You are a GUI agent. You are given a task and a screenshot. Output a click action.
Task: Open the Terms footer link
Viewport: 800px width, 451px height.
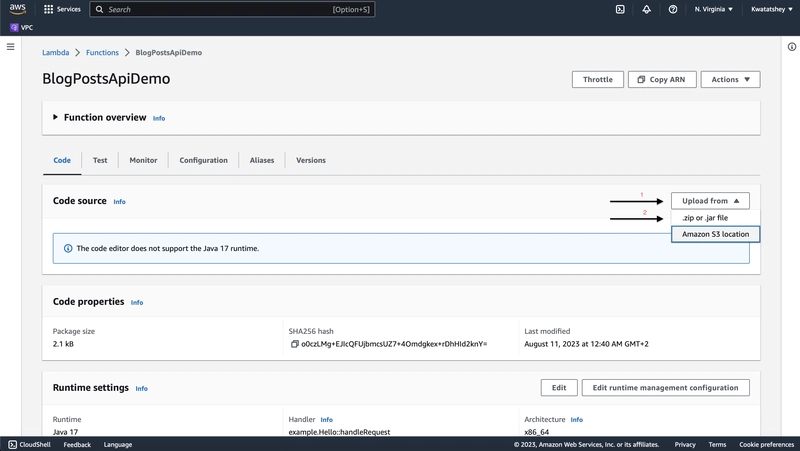coord(717,445)
